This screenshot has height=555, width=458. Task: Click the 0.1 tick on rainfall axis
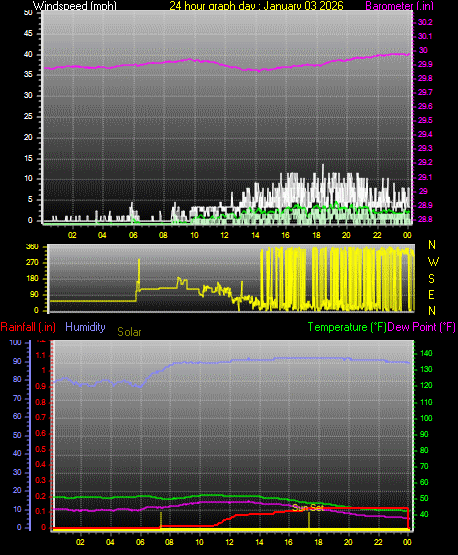coord(40,511)
